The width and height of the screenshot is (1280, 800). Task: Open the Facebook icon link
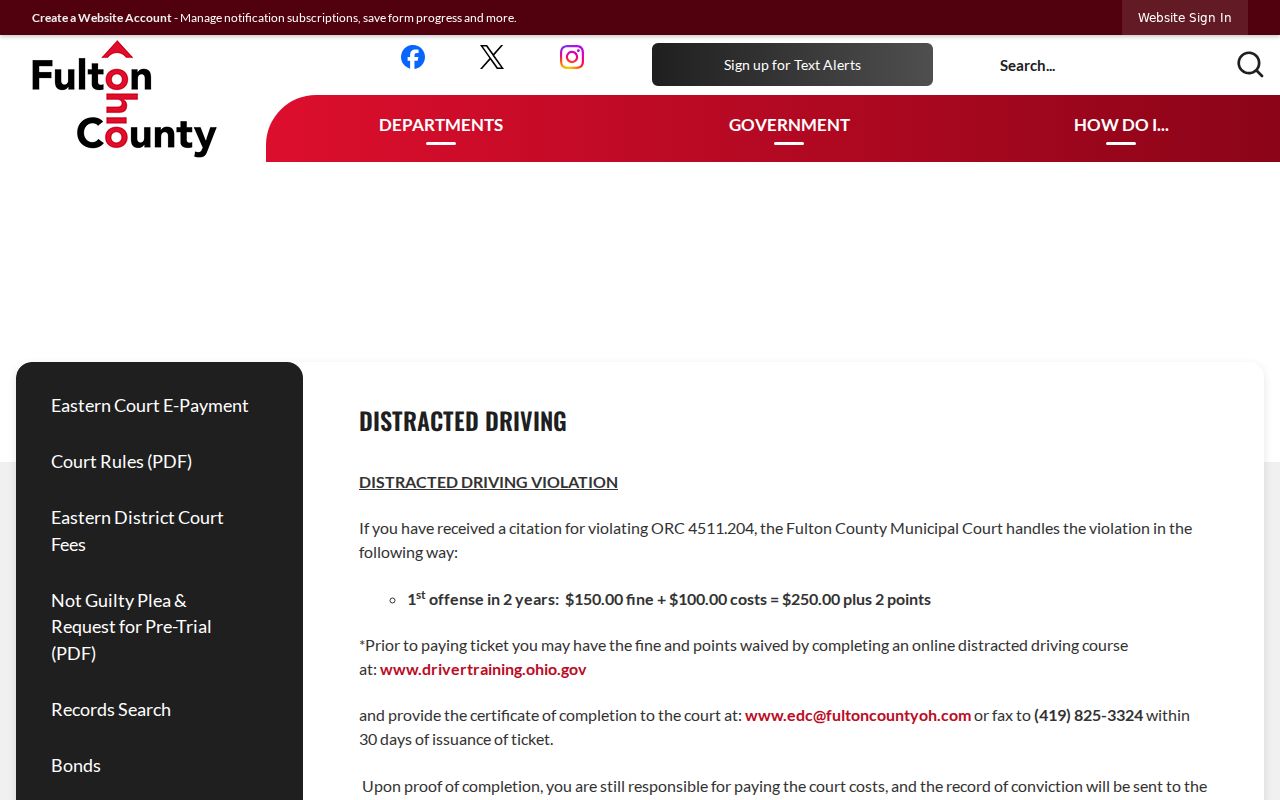(x=412, y=57)
